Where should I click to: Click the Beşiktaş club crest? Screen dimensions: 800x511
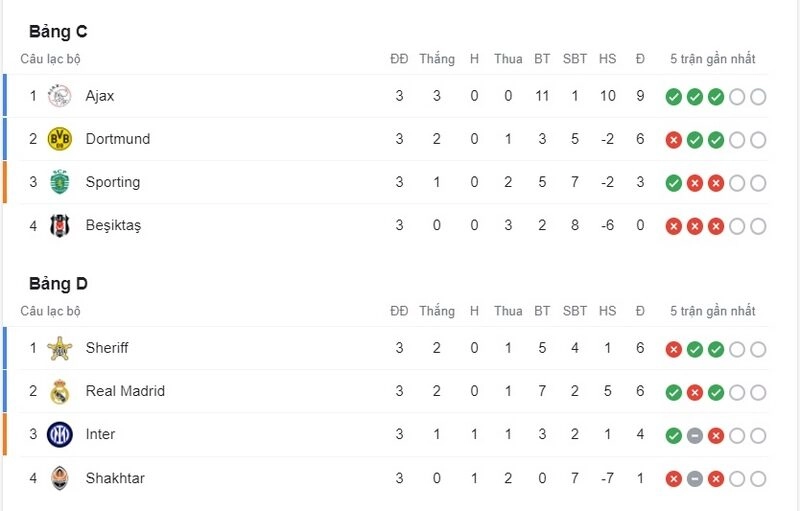(59, 225)
